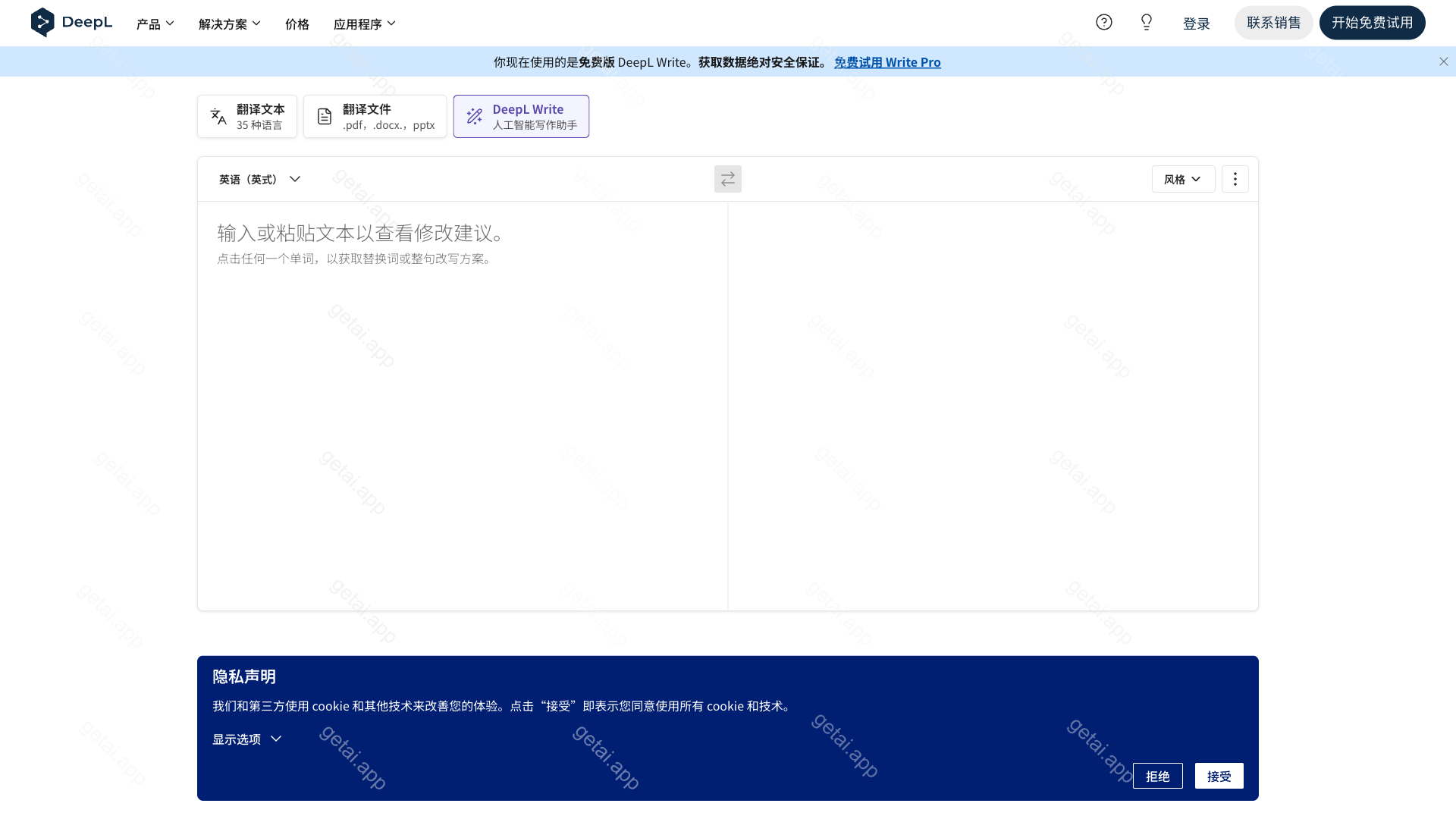Open the 产品 menu

pyautogui.click(x=155, y=24)
